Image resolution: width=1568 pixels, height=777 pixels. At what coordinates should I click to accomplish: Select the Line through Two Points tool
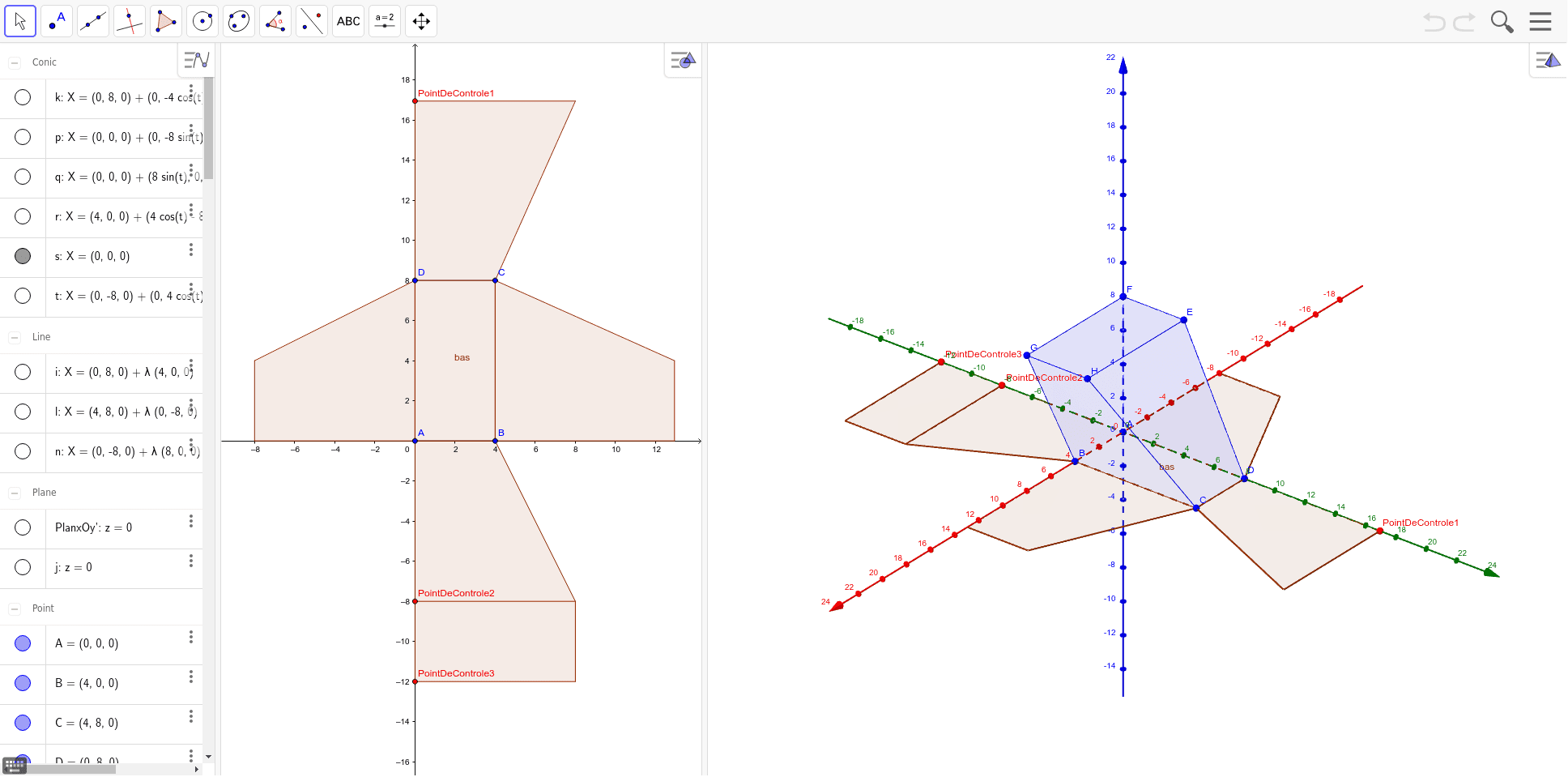click(x=92, y=20)
